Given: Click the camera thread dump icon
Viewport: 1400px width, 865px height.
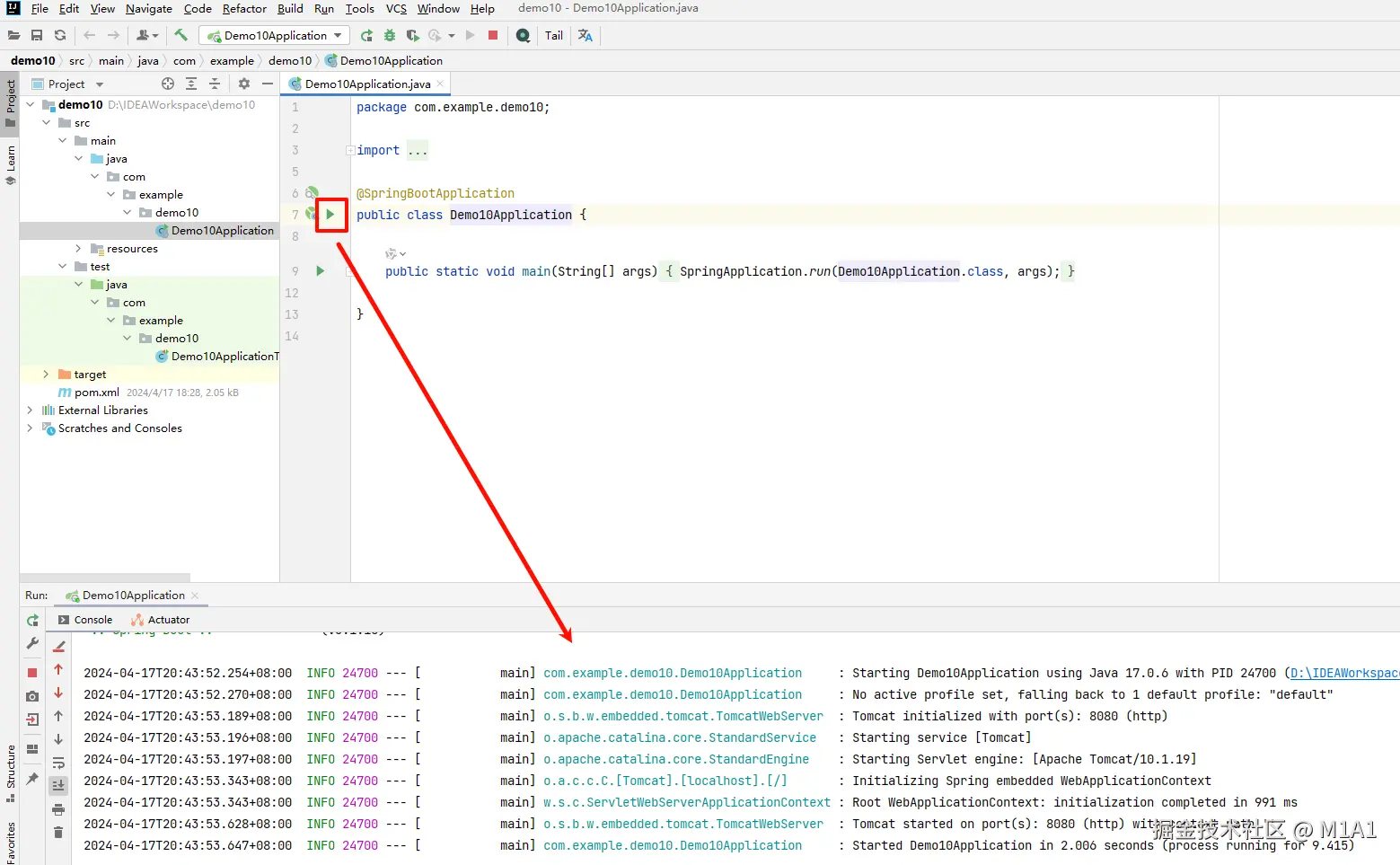Looking at the screenshot, I should tap(32, 696).
